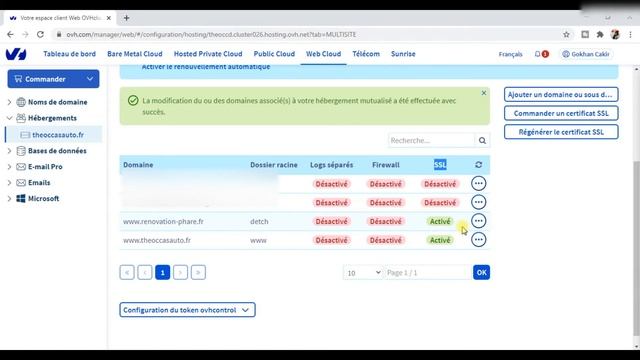The height and width of the screenshot is (360, 640).
Task: Click the Logs séparés column header
Action: tap(331, 165)
